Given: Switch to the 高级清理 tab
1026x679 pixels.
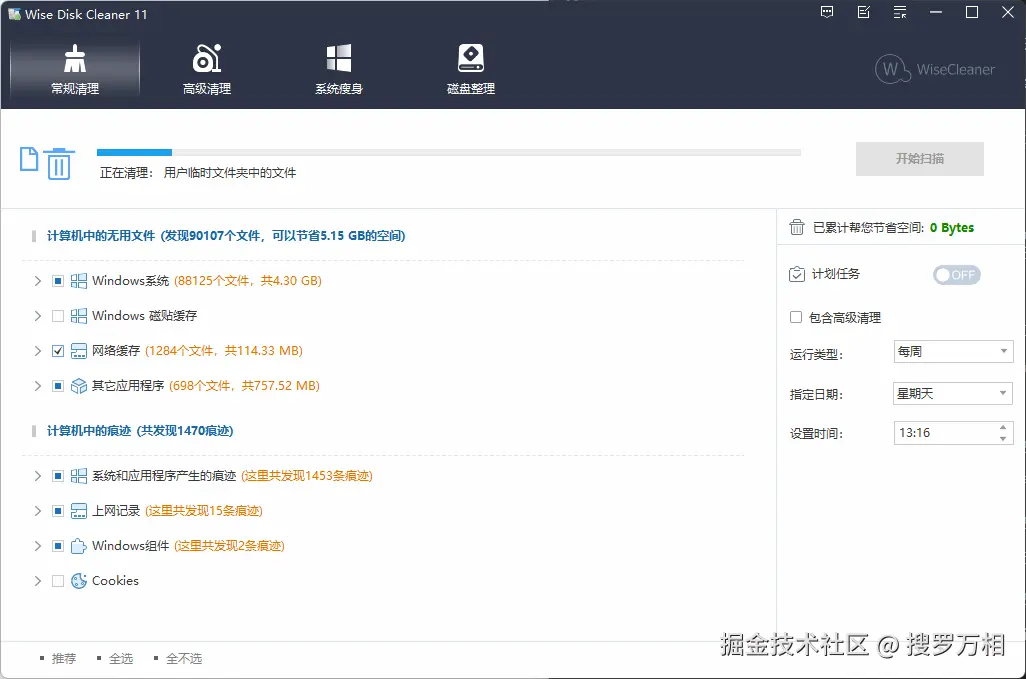Looking at the screenshot, I should coord(207,70).
